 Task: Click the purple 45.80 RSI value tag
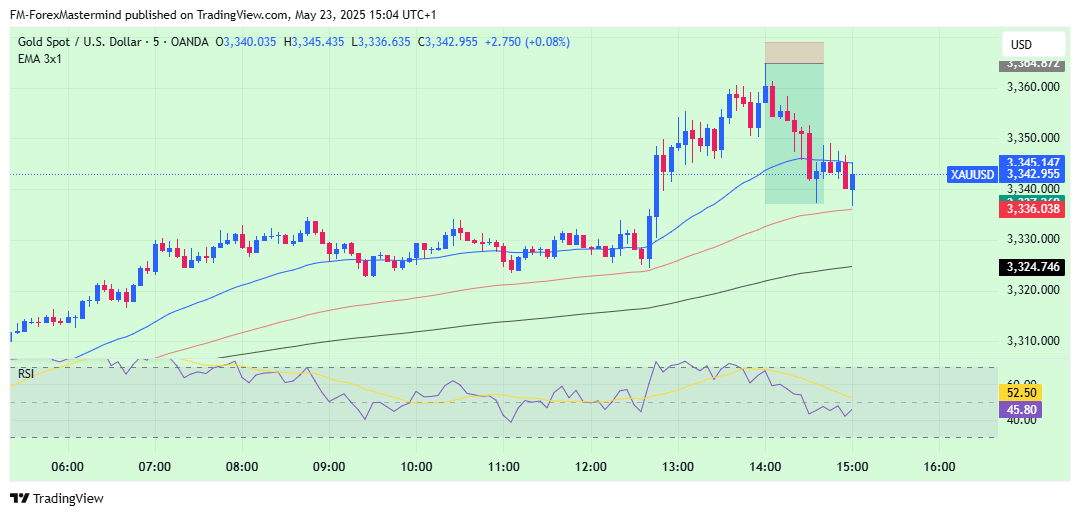pyautogui.click(x=1019, y=410)
